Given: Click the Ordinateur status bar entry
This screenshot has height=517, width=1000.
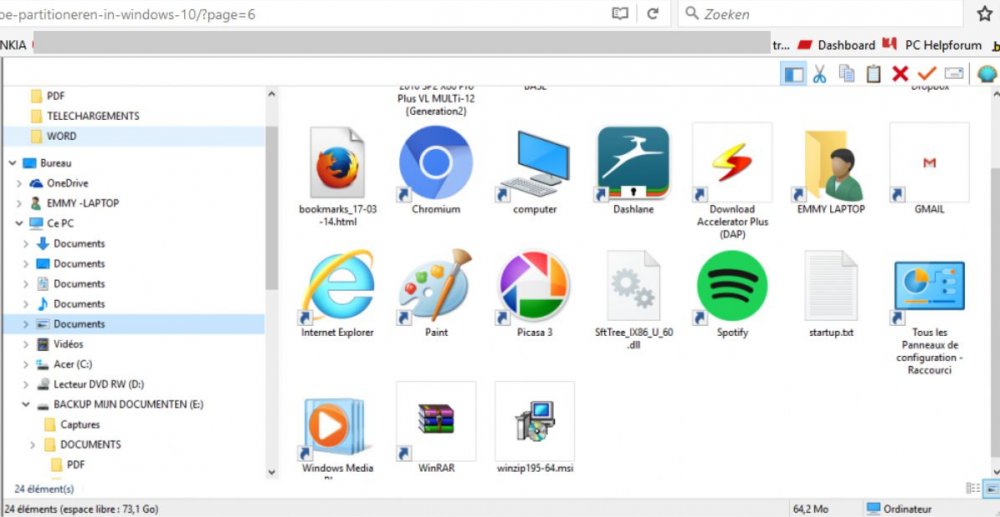Looking at the screenshot, I should point(899,509).
